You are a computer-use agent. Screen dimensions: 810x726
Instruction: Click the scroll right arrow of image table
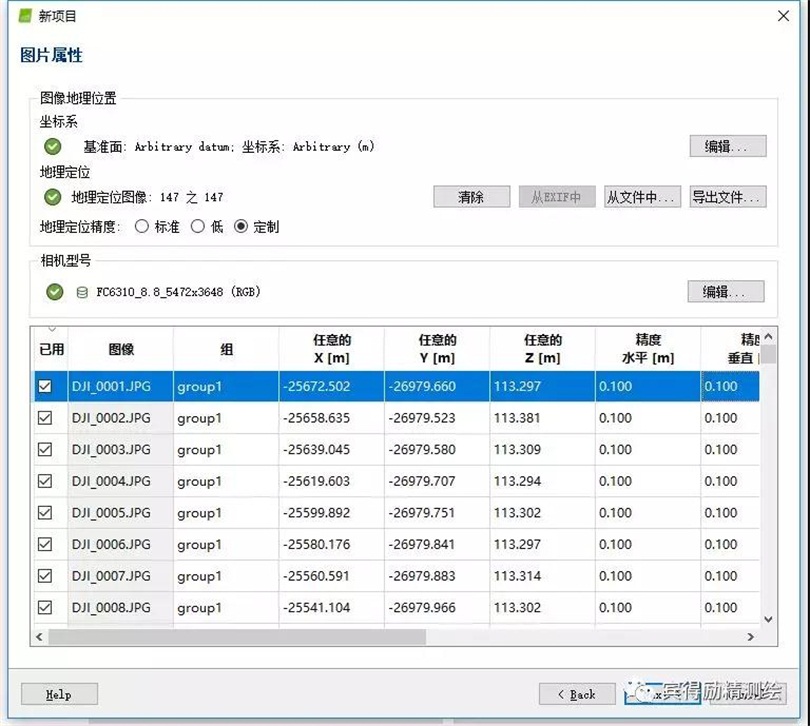coord(751,637)
